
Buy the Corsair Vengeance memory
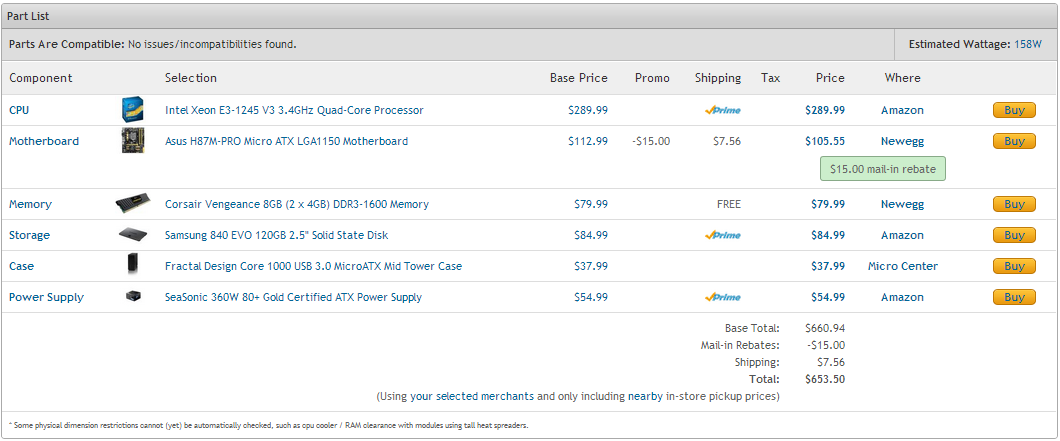[x=1014, y=204]
